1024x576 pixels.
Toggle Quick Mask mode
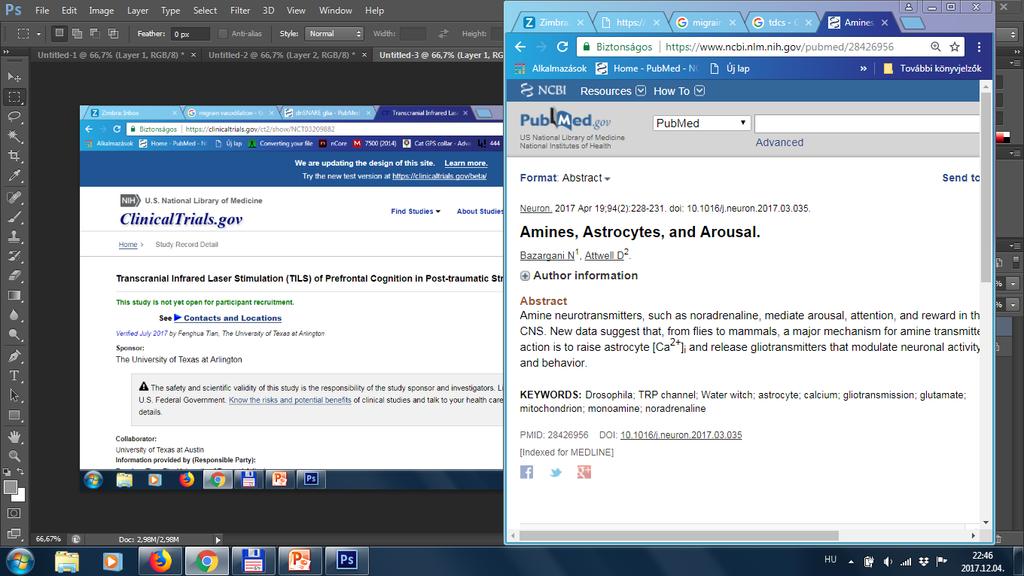tap(14, 513)
